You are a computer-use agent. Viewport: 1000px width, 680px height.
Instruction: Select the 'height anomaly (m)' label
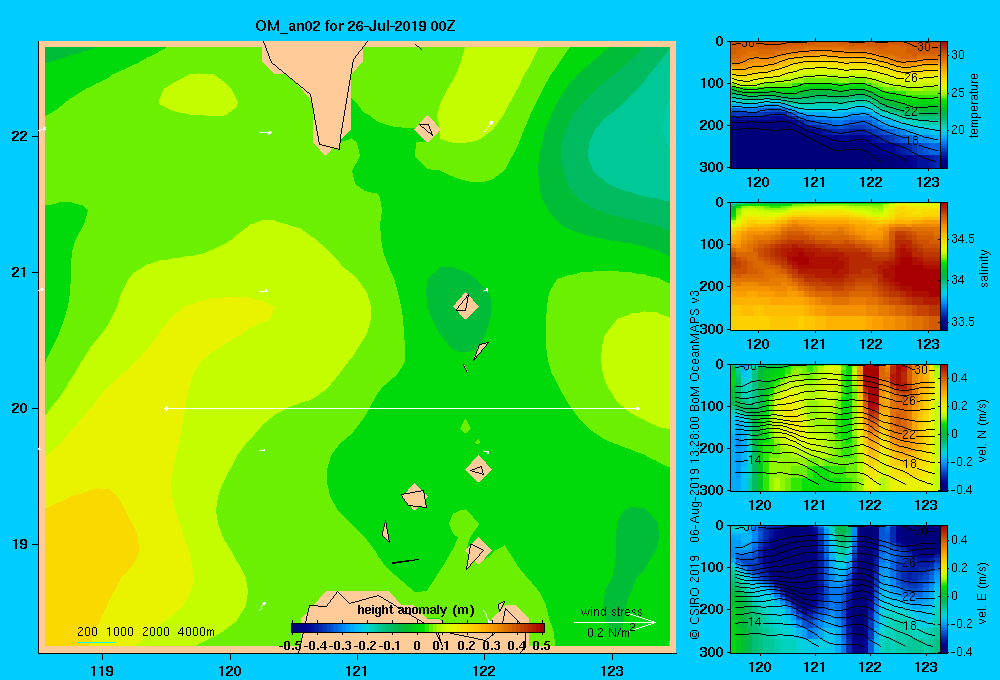point(416,610)
